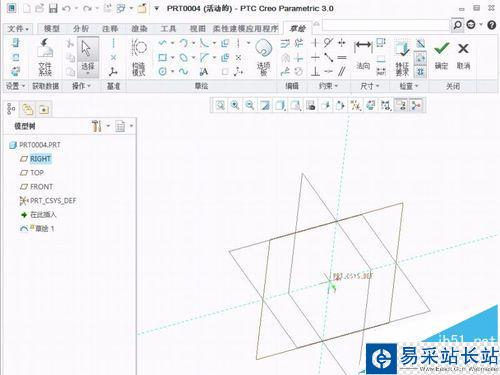Click the save icon in quick access toolbar
The width and height of the screenshot is (500, 375).
pos(53,8)
